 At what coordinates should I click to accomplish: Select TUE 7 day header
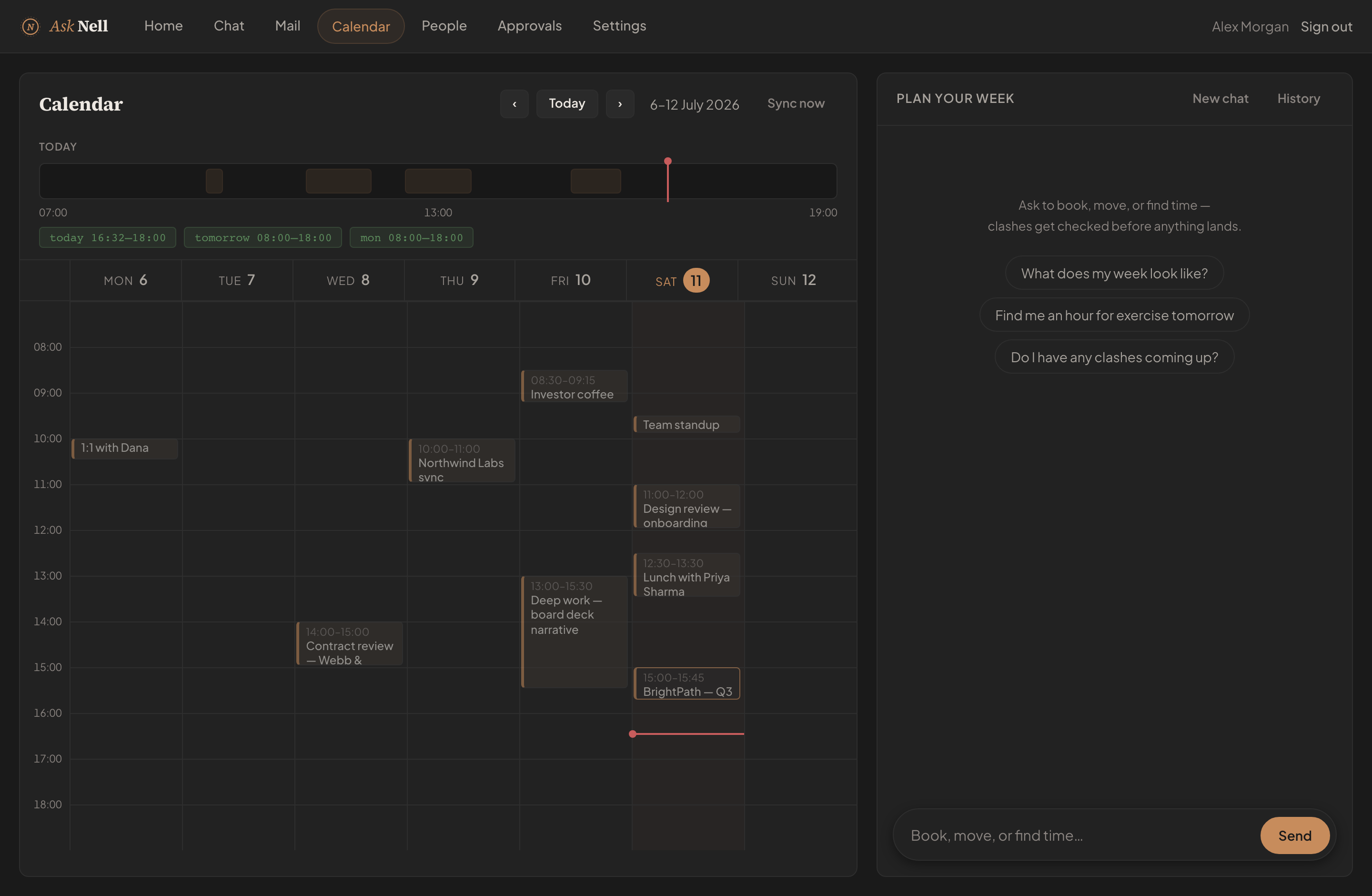point(237,281)
